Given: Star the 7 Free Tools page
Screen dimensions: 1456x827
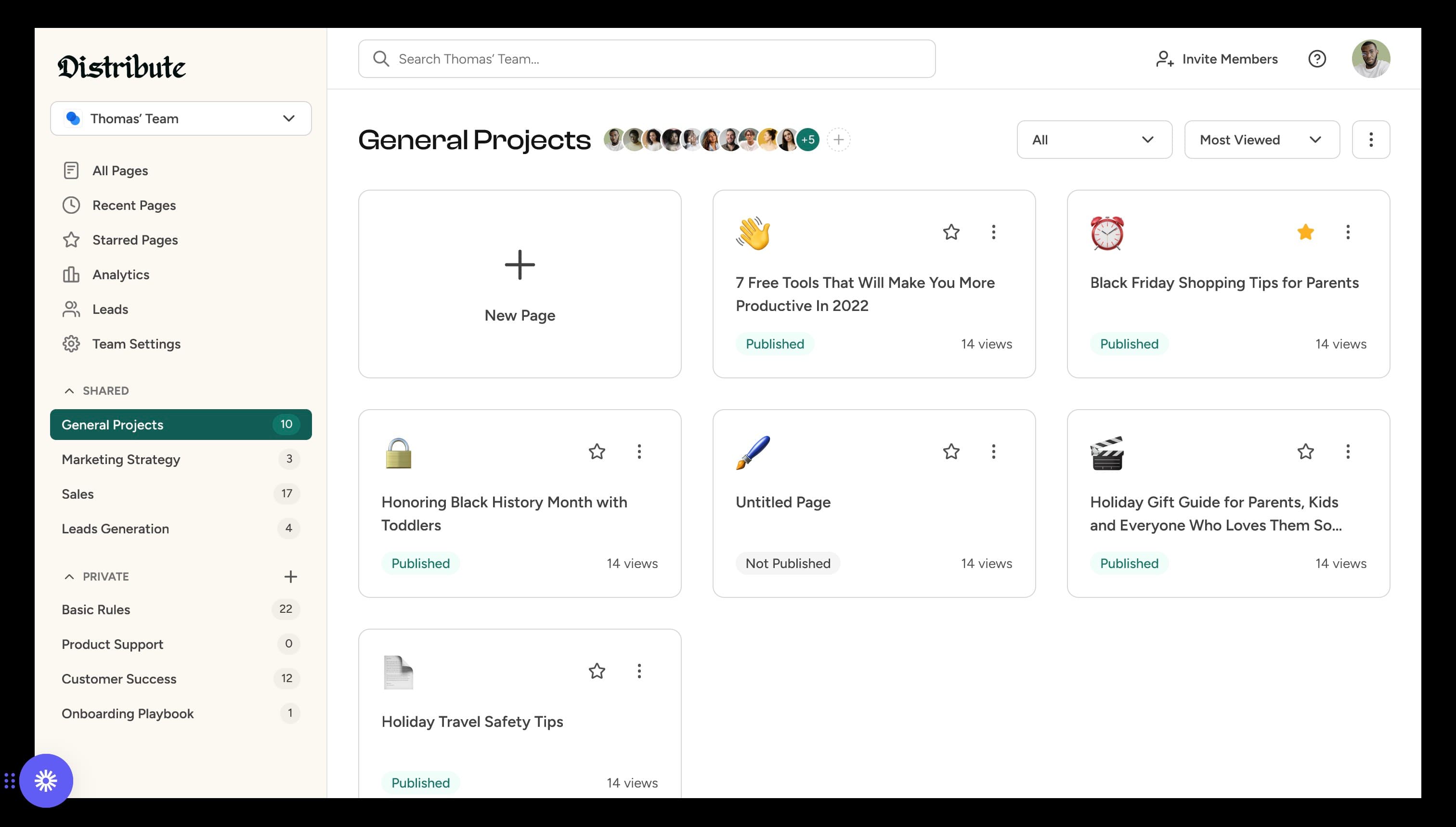Looking at the screenshot, I should click(x=951, y=232).
